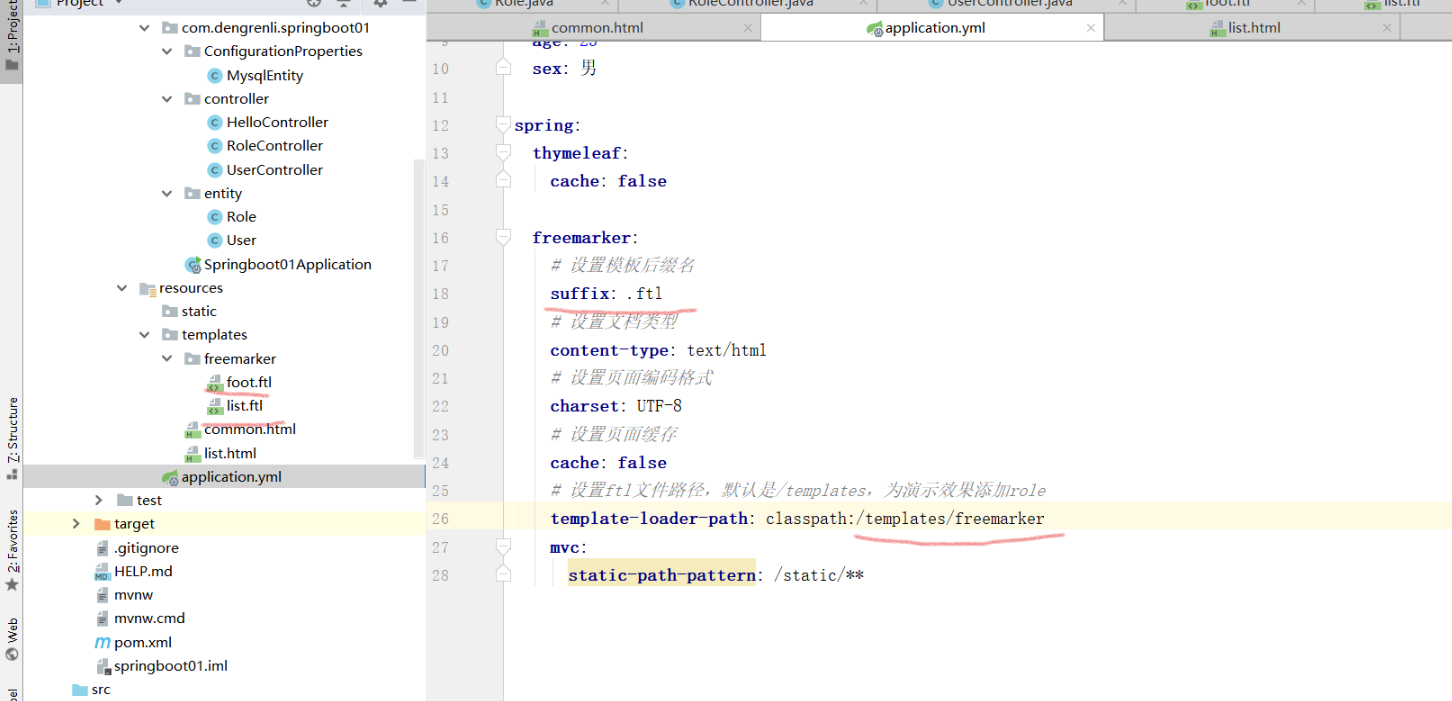This screenshot has width=1452, height=701.
Task: Collapse the com.dengrenli.springboot01 package
Action: tap(145, 28)
